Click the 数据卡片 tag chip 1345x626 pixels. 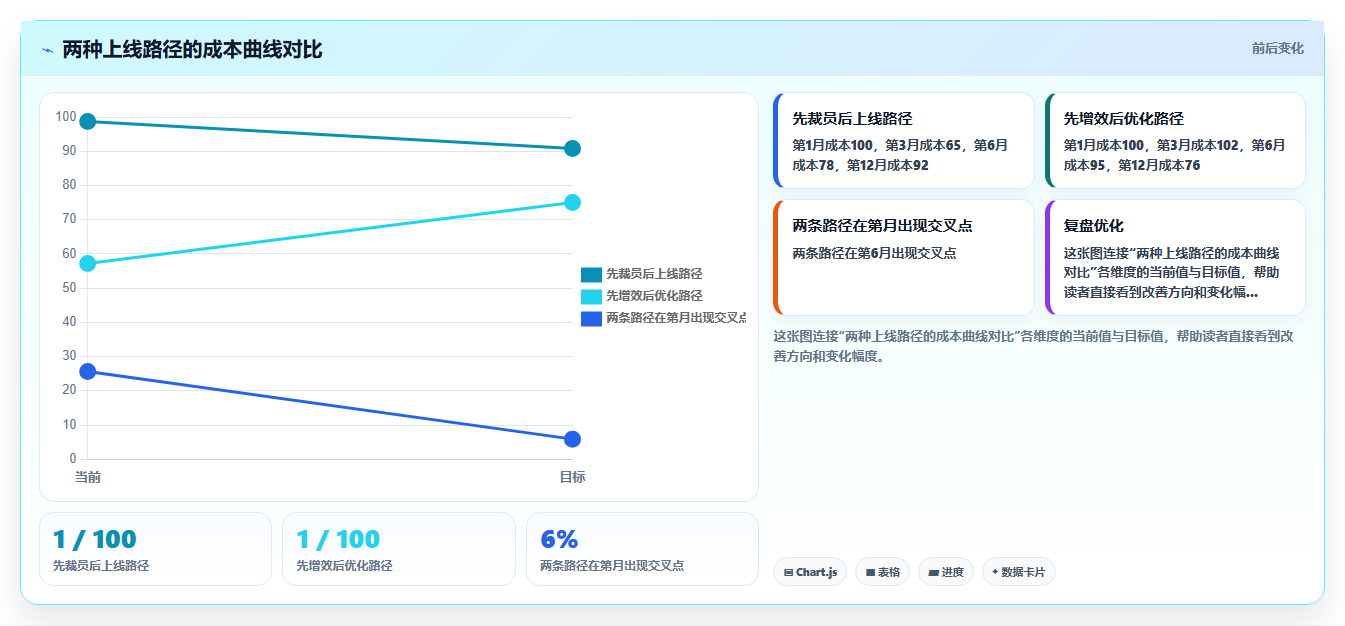[x=1018, y=572]
